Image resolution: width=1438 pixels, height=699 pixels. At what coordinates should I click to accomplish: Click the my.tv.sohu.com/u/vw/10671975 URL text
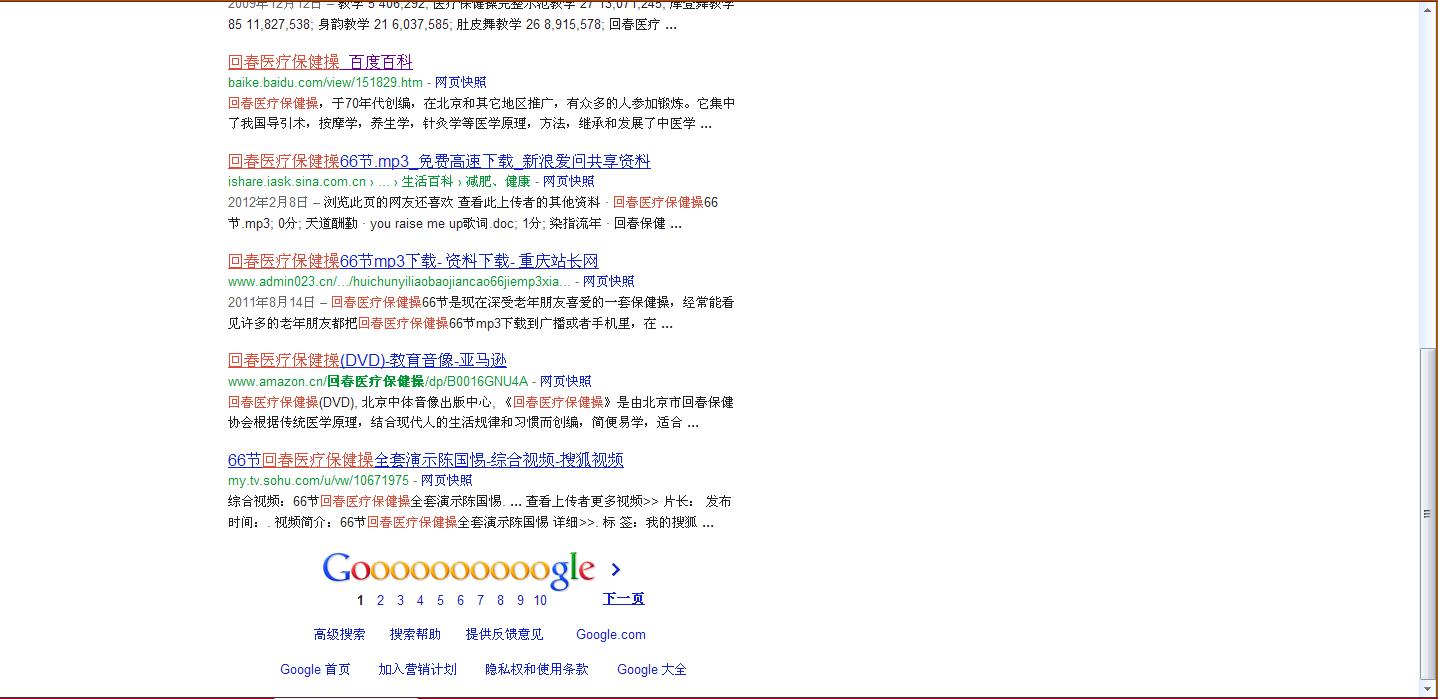[318, 481]
